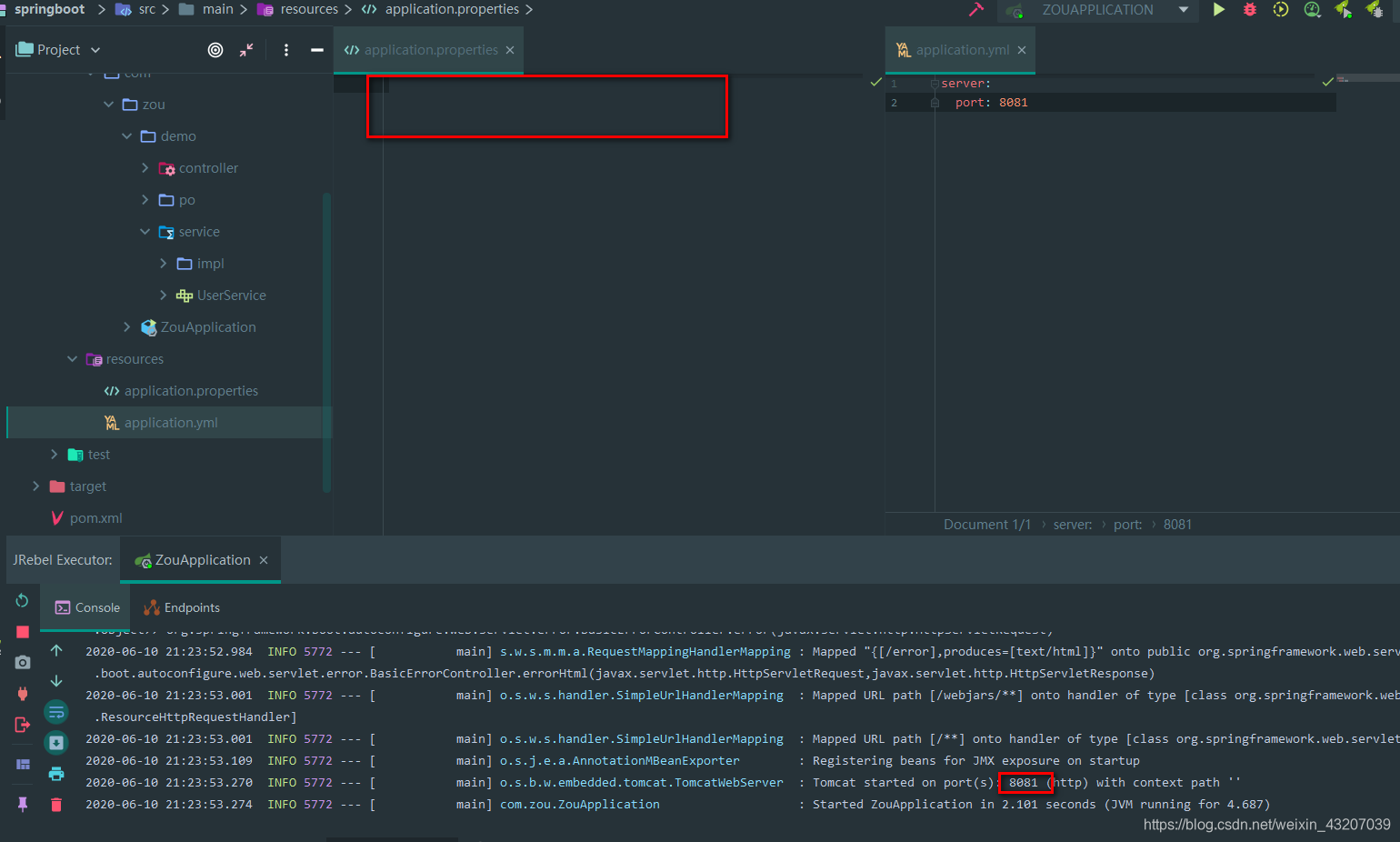This screenshot has width=1400, height=842.
Task: Expand the ZouApplication class node
Action: (127, 327)
